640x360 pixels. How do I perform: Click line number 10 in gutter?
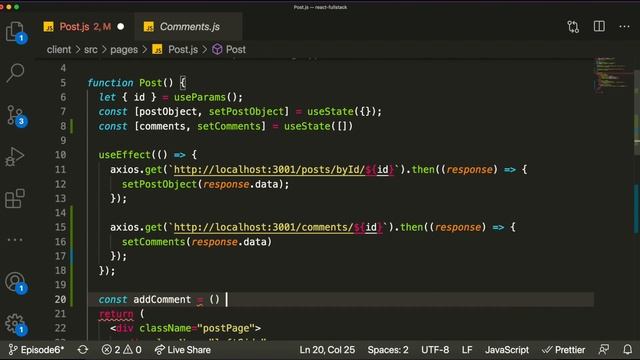coord(60,155)
